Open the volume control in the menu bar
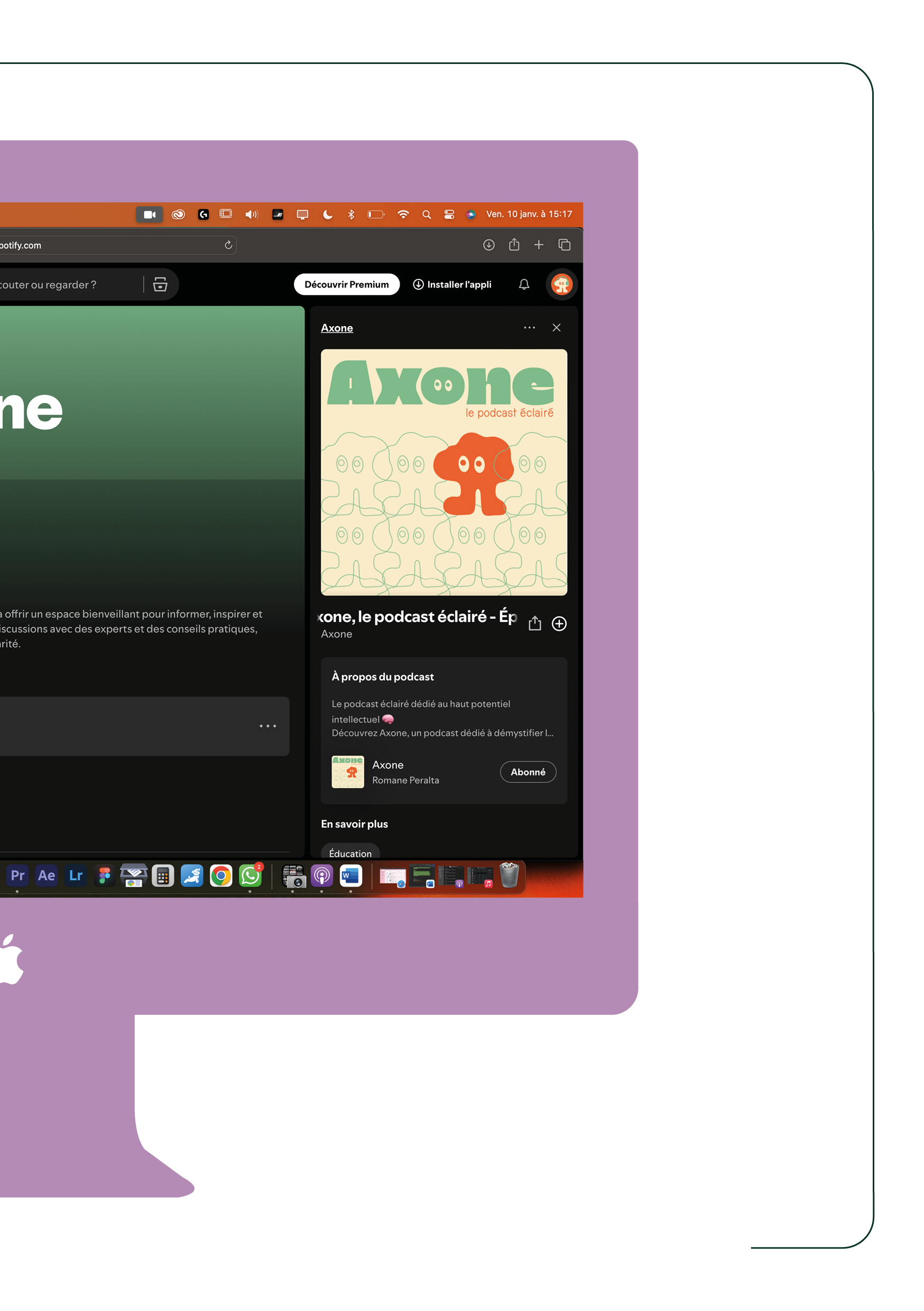 click(x=251, y=215)
